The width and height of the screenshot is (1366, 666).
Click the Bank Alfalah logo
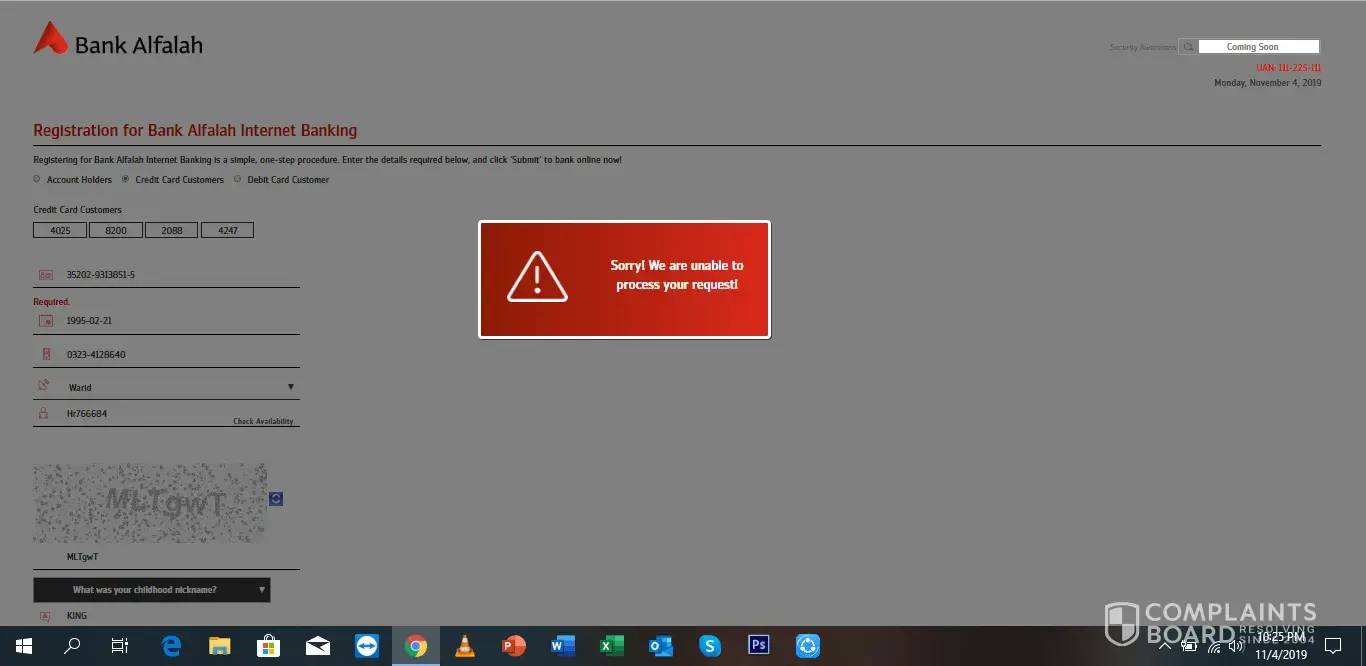pyautogui.click(x=118, y=40)
